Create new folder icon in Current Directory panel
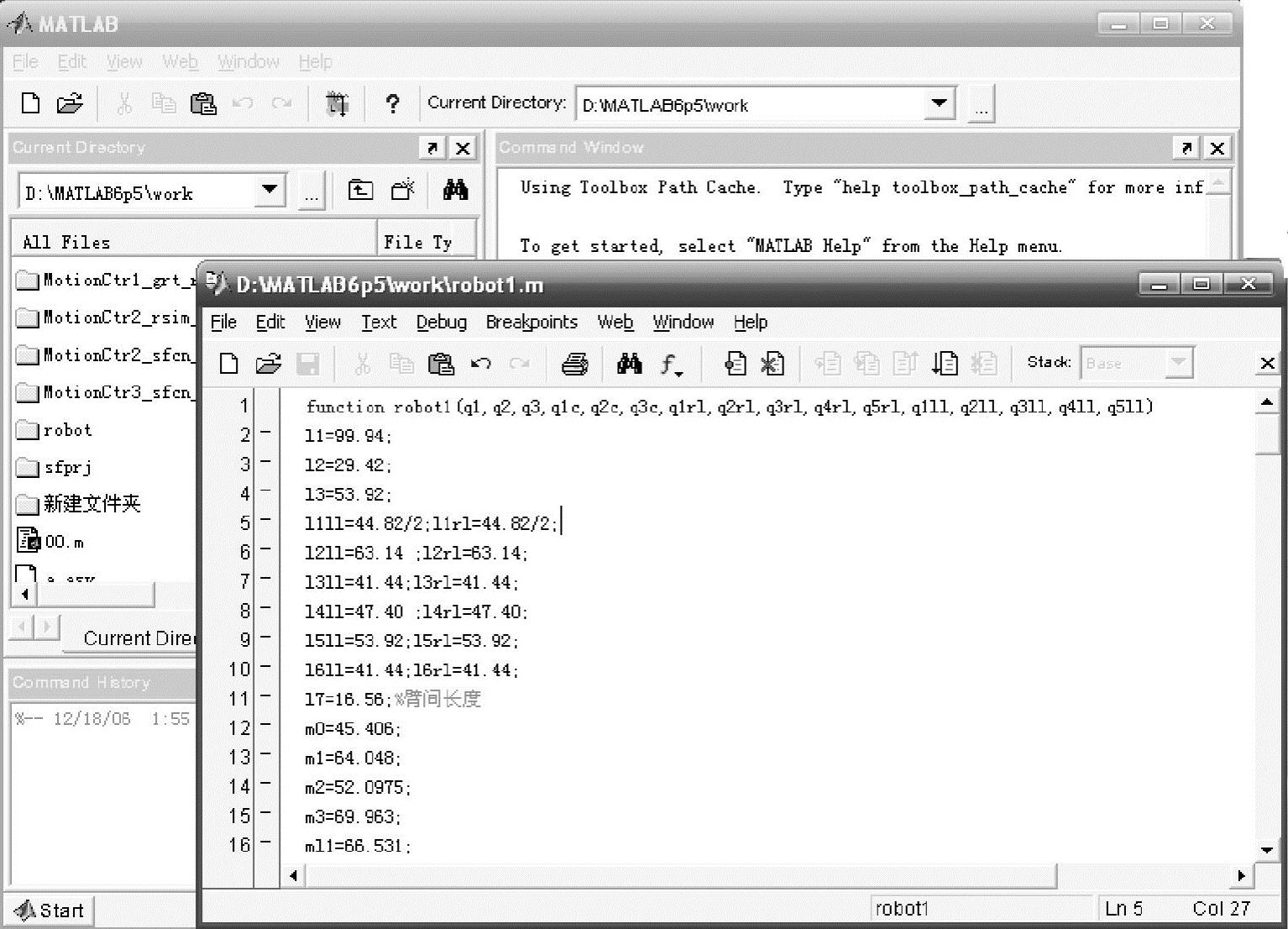The width and height of the screenshot is (1288, 929). pyautogui.click(x=403, y=190)
